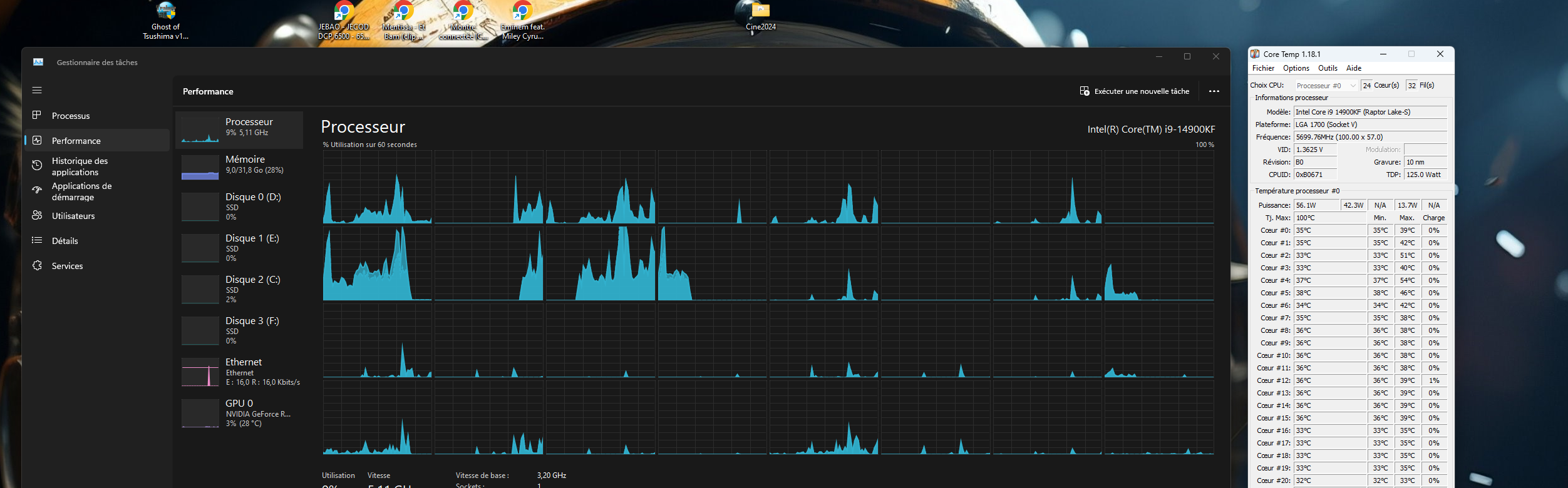Image resolution: width=1568 pixels, height=488 pixels.
Task: Open the Processus page in Task Manager
Action: coord(97,116)
